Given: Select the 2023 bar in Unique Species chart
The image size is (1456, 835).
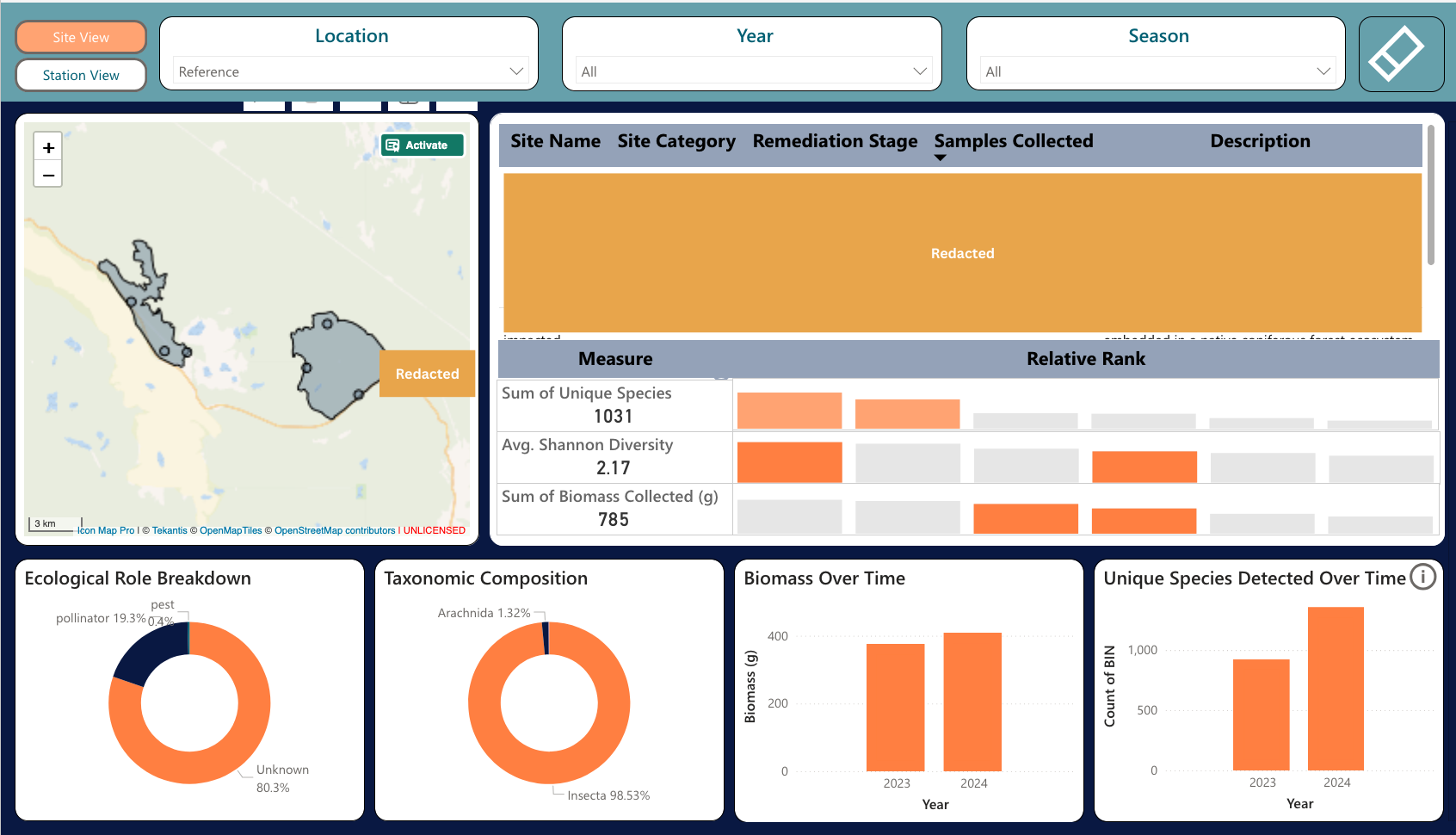Looking at the screenshot, I should coord(1262,714).
